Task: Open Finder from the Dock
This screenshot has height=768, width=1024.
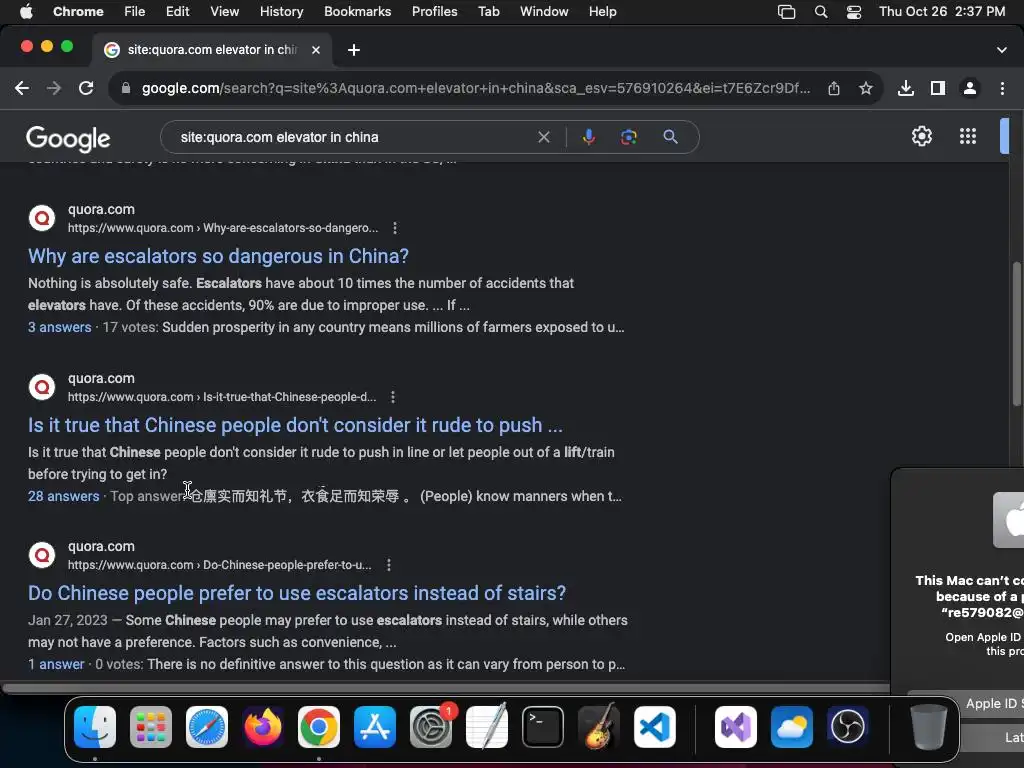Action: (x=95, y=727)
